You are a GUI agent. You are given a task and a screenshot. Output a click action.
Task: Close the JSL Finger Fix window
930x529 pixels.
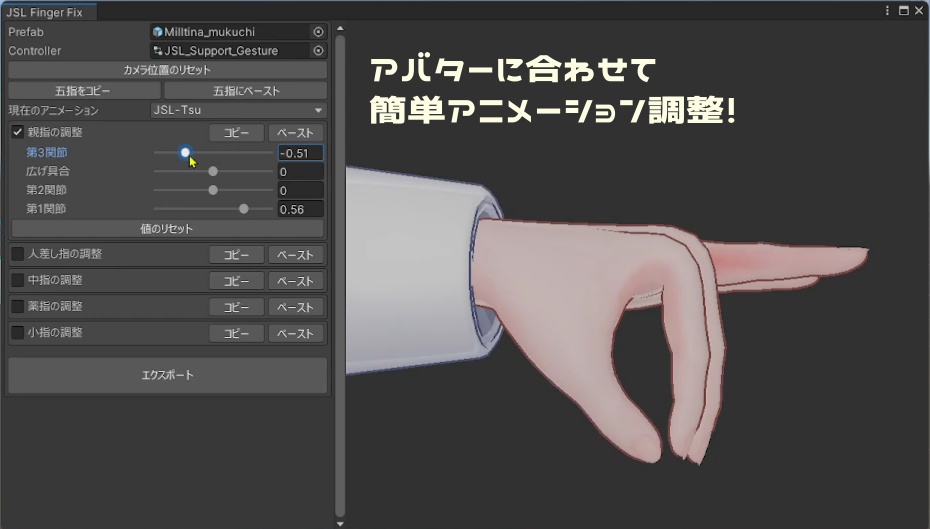pyautogui.click(x=919, y=11)
